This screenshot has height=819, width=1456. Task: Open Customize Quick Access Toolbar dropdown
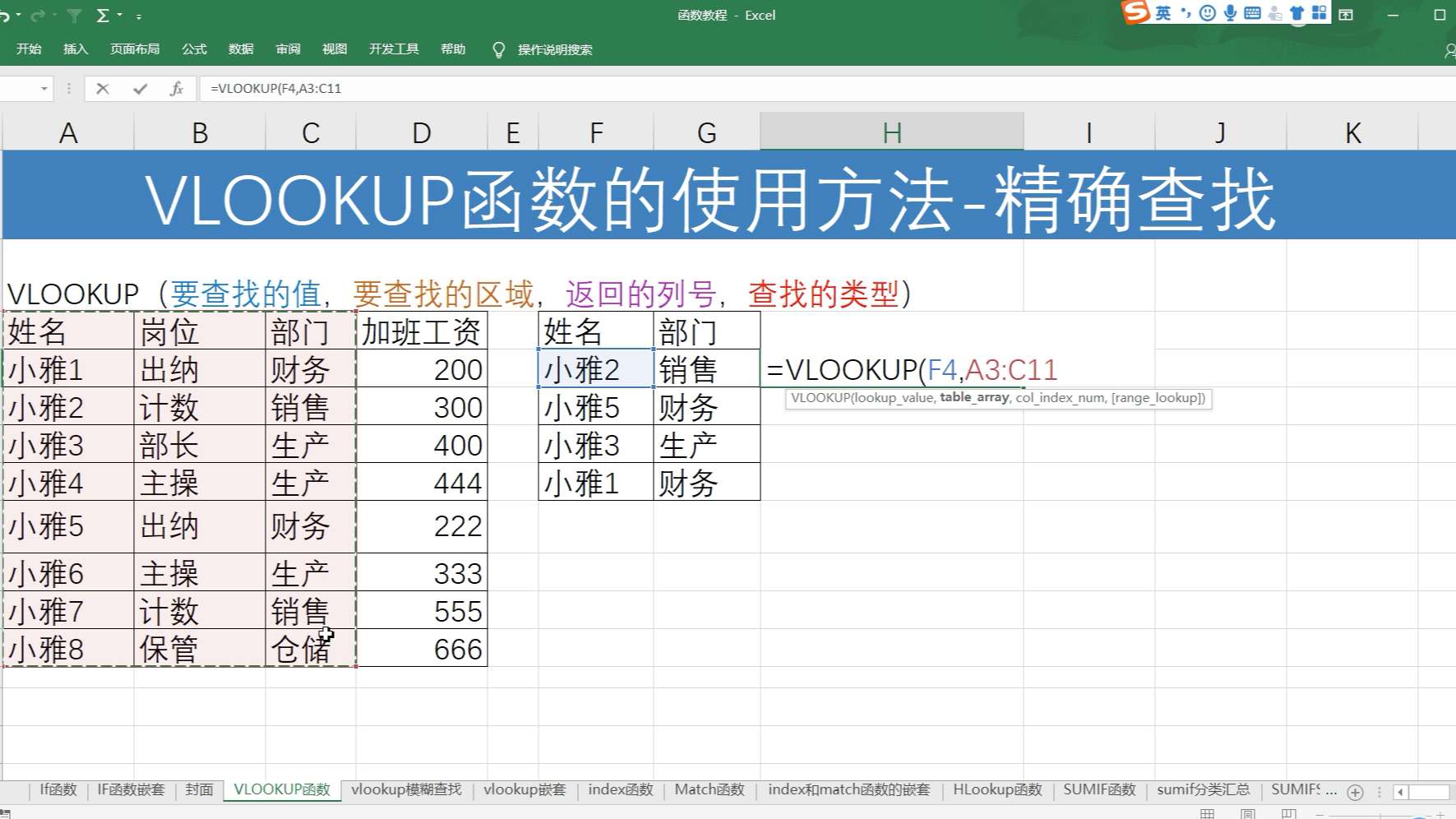138,16
